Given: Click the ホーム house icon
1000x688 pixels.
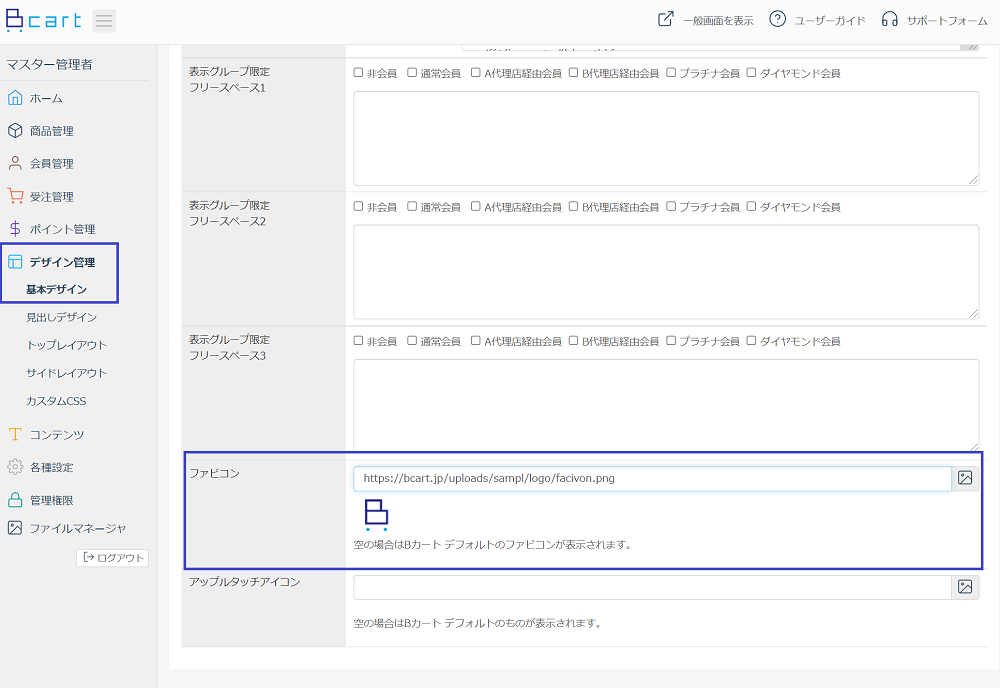Looking at the screenshot, I should 15,98.
